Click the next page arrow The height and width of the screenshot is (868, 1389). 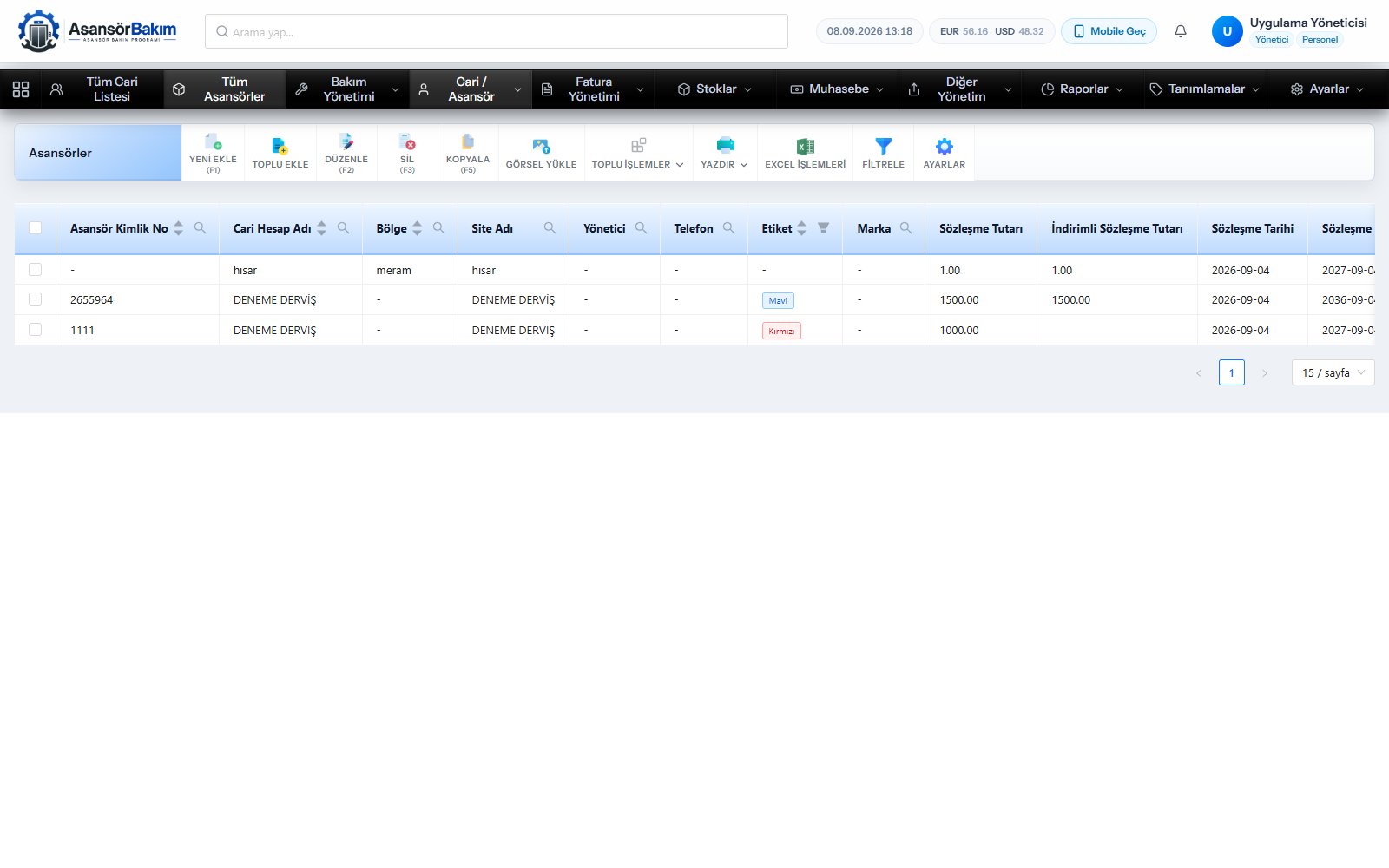click(x=1264, y=372)
